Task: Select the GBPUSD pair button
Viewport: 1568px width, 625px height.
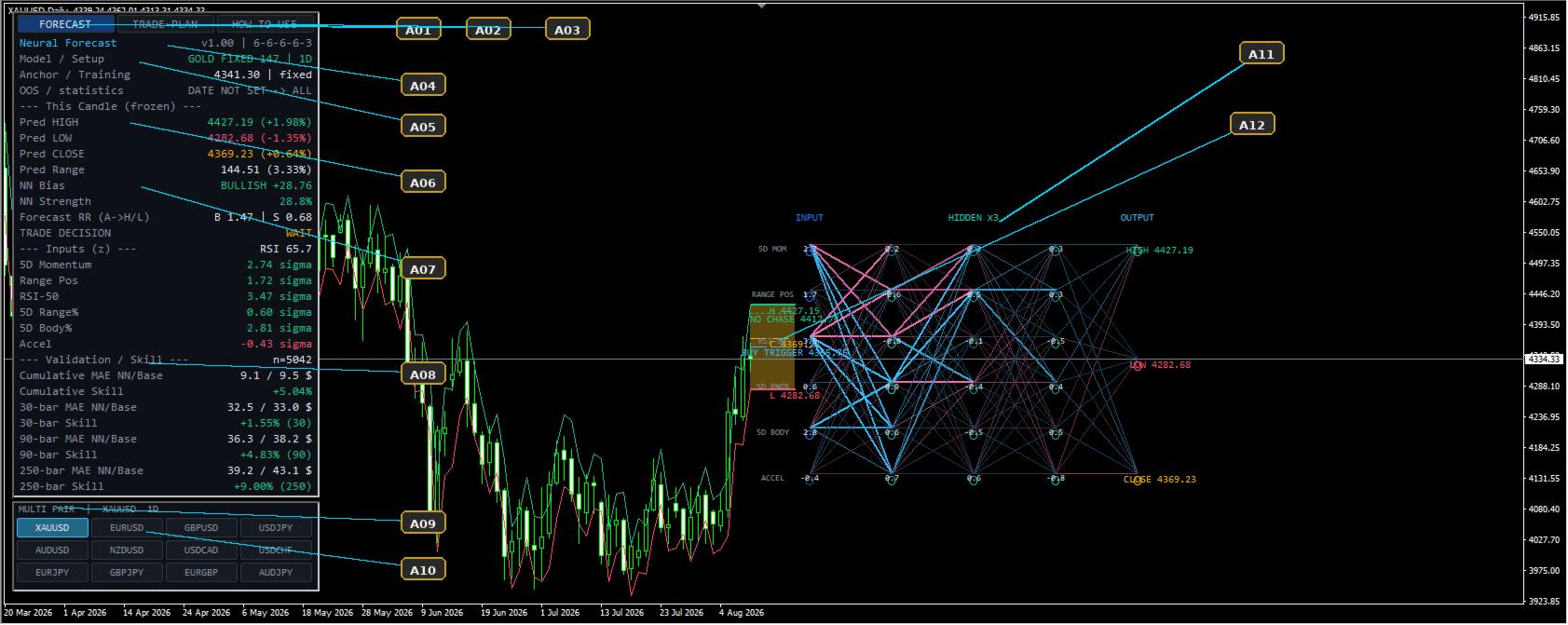Action: [x=201, y=528]
